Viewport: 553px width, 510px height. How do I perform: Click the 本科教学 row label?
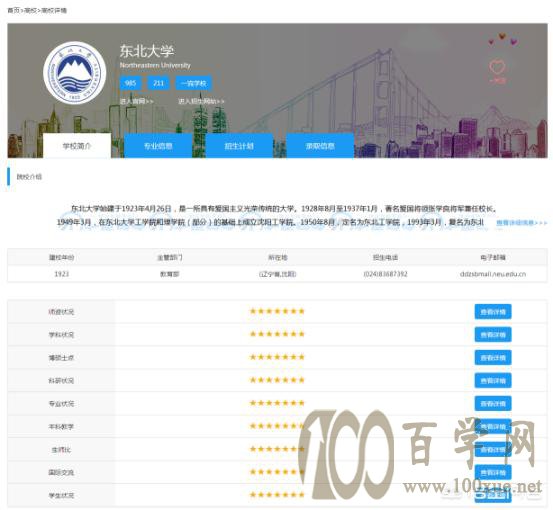(x=61, y=426)
